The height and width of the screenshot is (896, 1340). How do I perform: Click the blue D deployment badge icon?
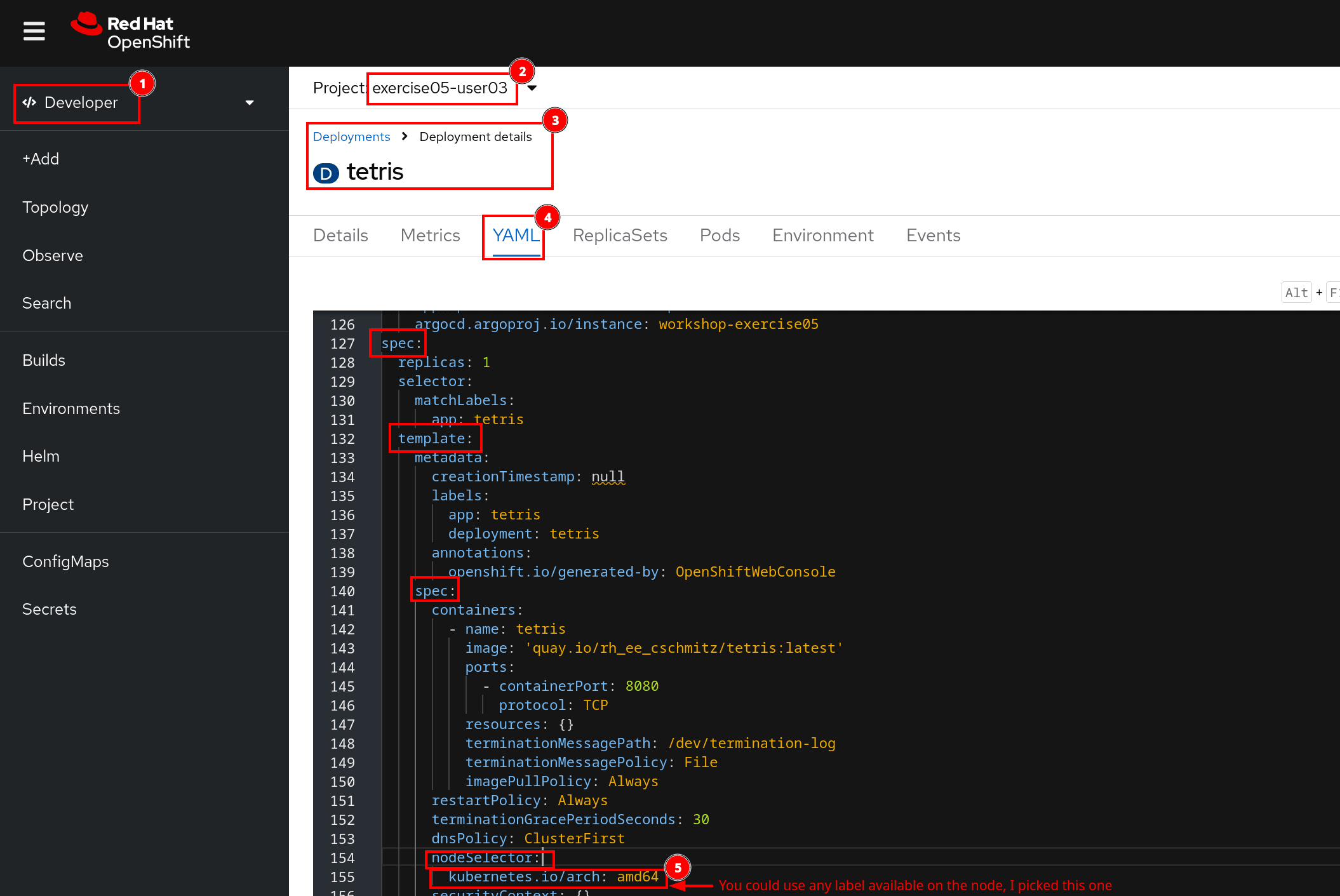tap(326, 173)
